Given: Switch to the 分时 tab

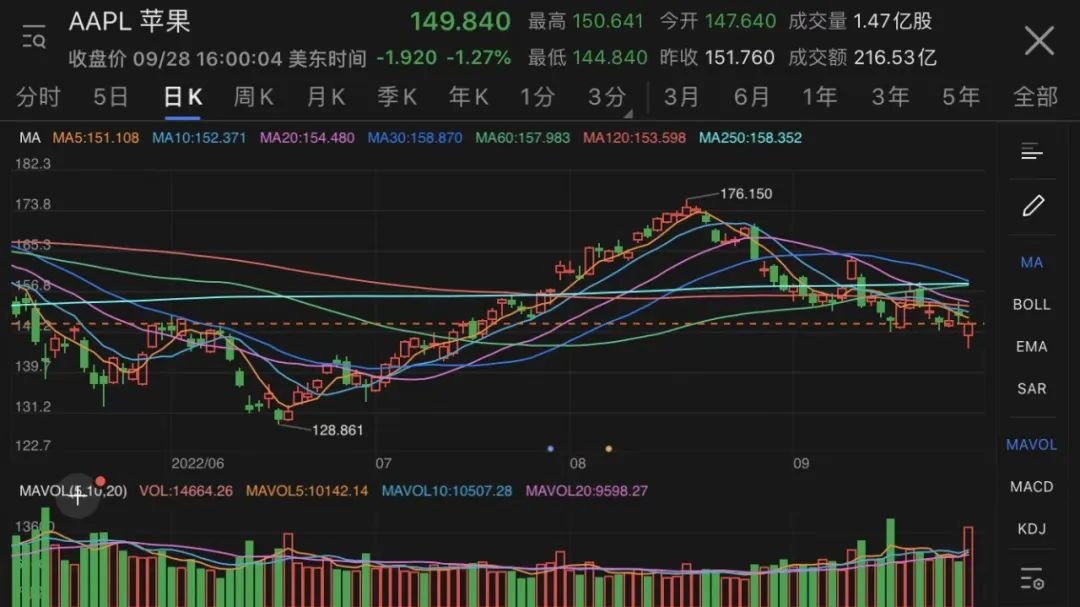Looking at the screenshot, I should click(x=39, y=97).
